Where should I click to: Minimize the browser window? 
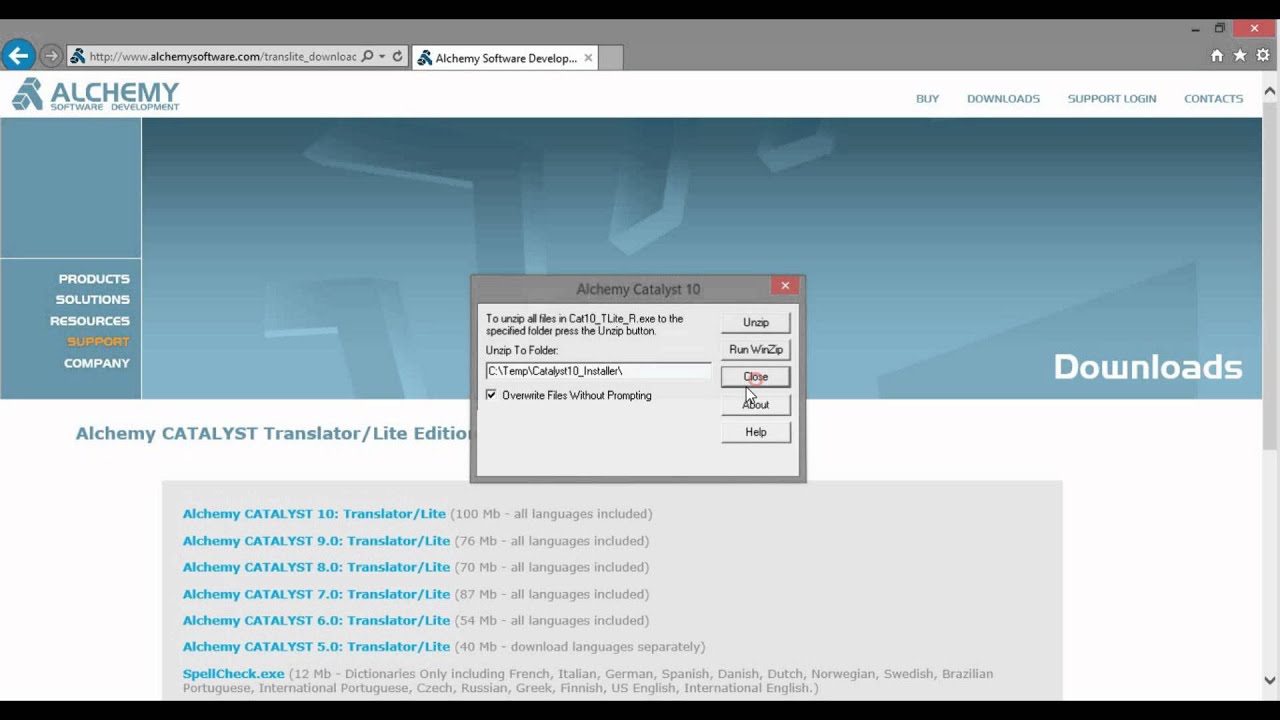(x=1197, y=28)
